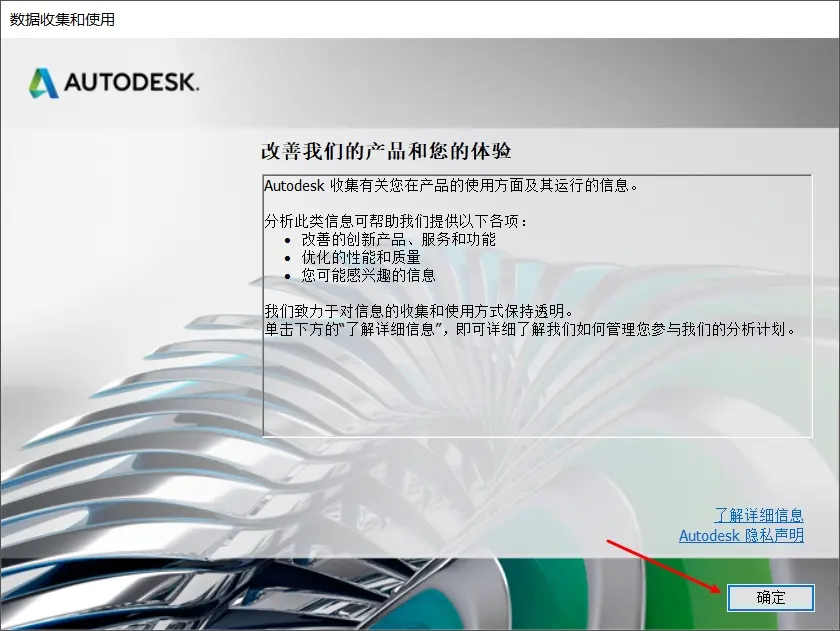The image size is (840, 631).
Task: Click the 确定 button
Action: (770, 597)
